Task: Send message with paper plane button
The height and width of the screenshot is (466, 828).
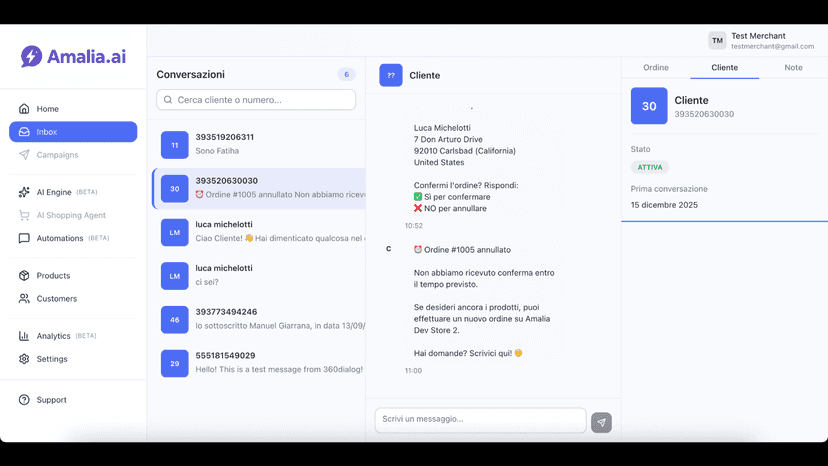Action: 601,423
